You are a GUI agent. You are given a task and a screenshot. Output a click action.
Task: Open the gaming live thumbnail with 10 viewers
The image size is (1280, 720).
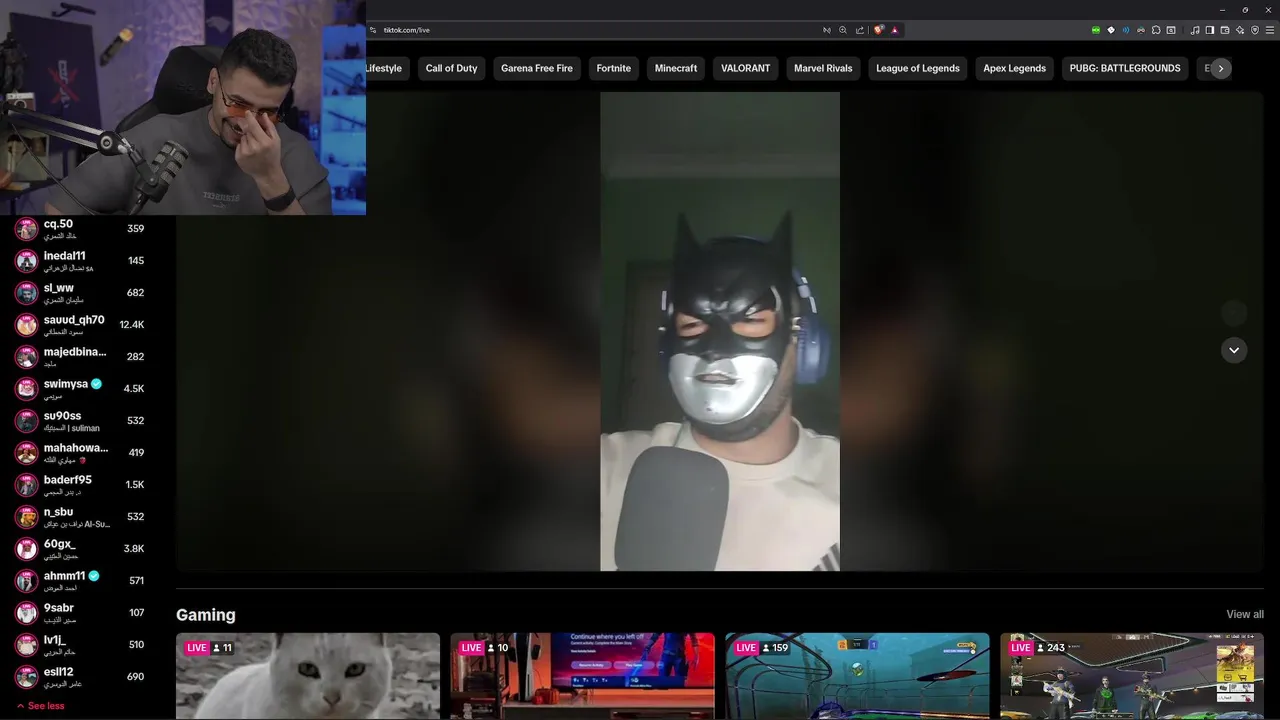582,676
